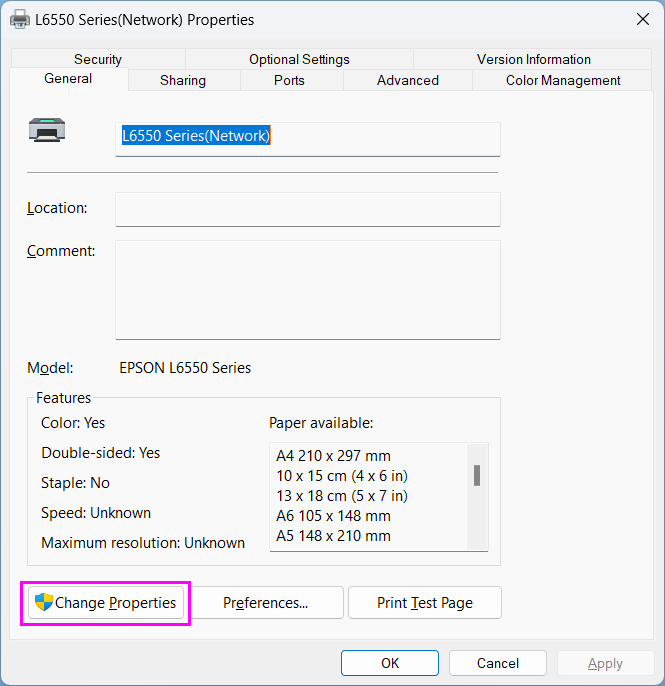The image size is (665, 686).
Task: Select the Sharing tab
Action: coord(183,80)
